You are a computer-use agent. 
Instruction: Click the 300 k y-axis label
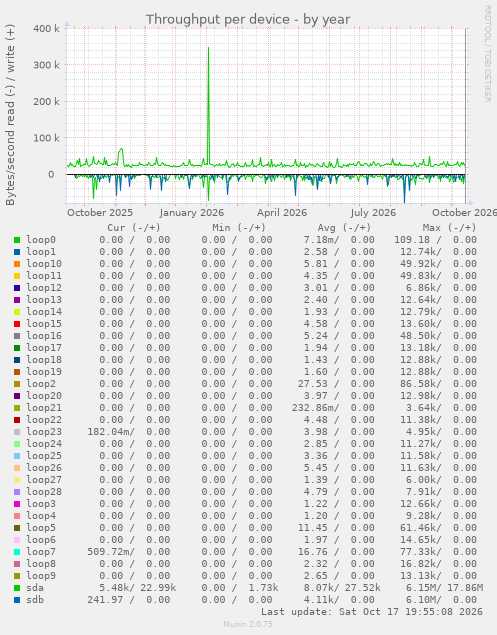(46, 65)
